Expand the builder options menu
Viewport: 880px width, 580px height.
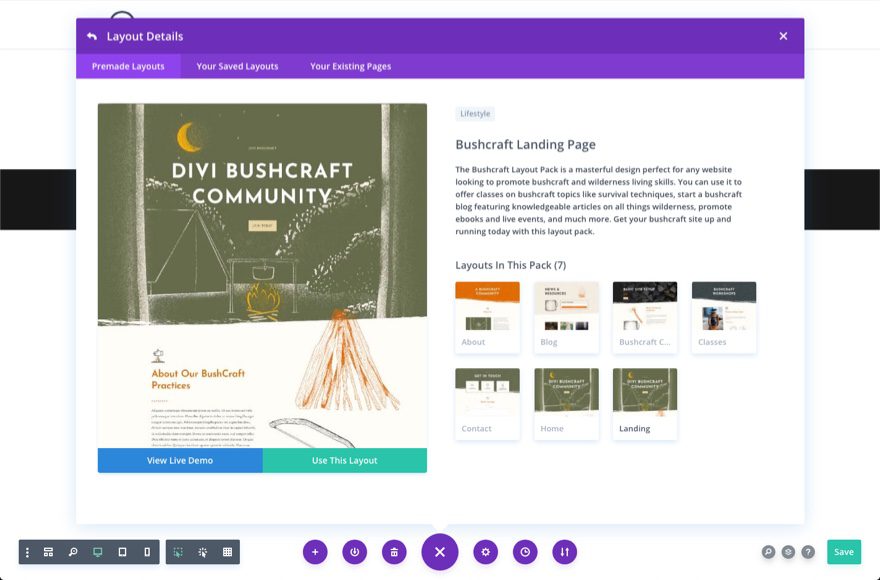(25, 551)
